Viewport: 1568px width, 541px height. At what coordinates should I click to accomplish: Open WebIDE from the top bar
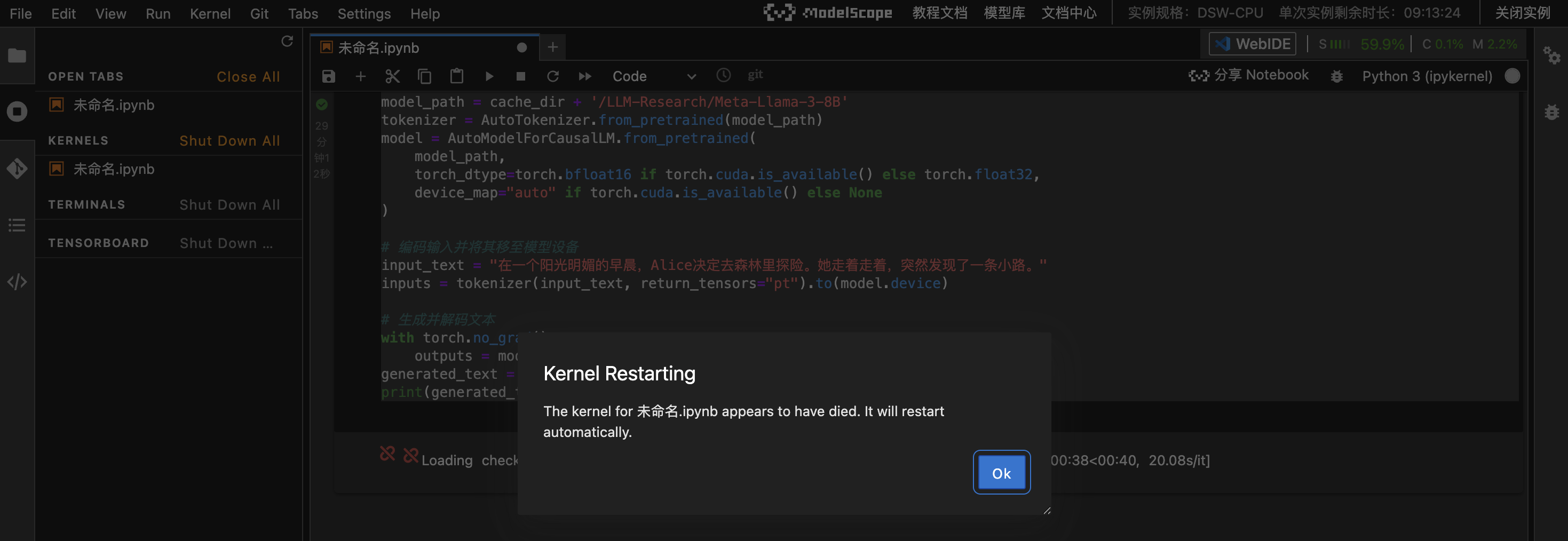click(x=1252, y=44)
